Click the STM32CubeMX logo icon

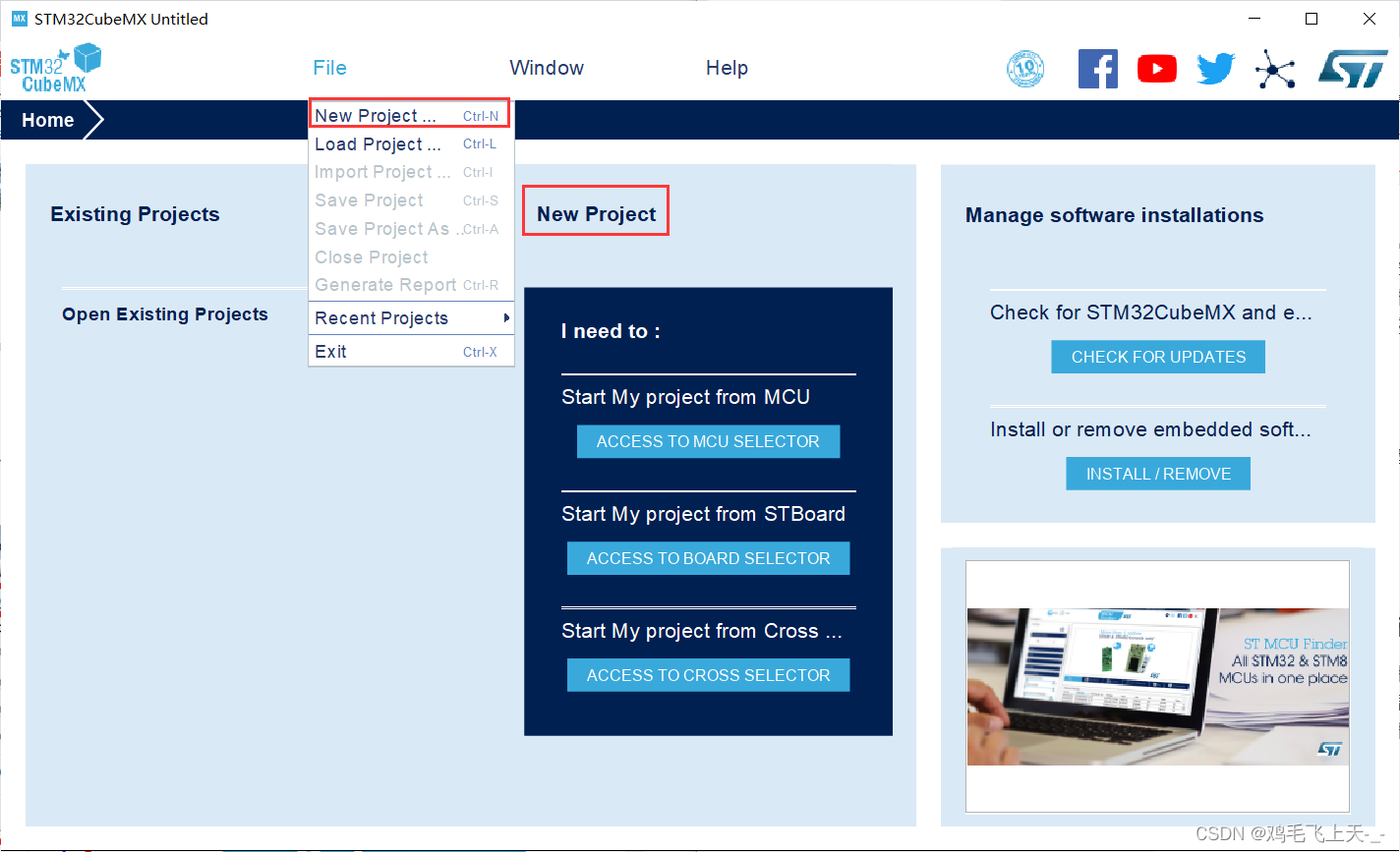pos(56,68)
